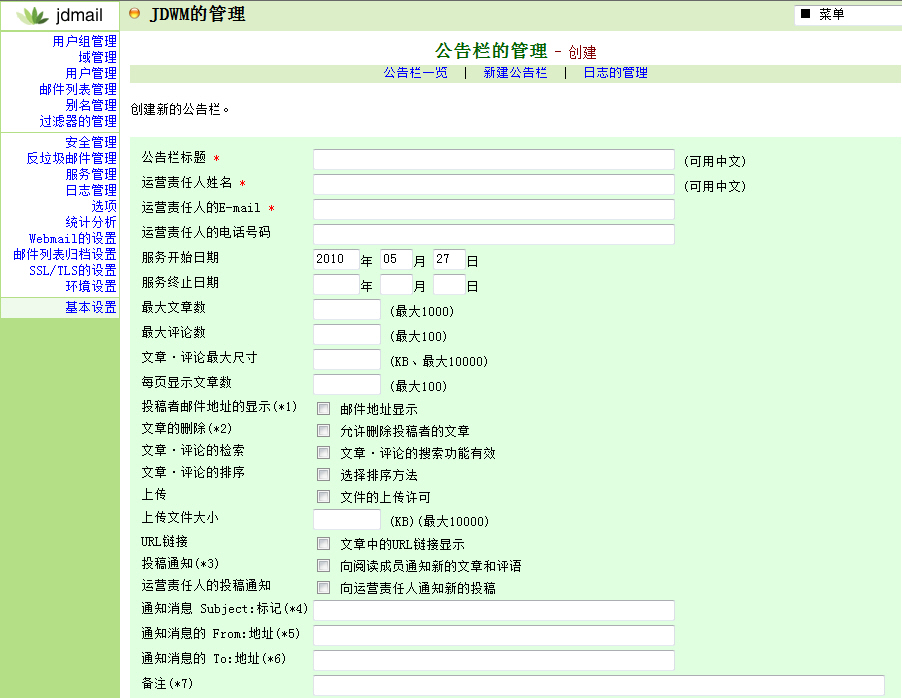Open 统计分析
902x698 pixels.
(x=91, y=222)
